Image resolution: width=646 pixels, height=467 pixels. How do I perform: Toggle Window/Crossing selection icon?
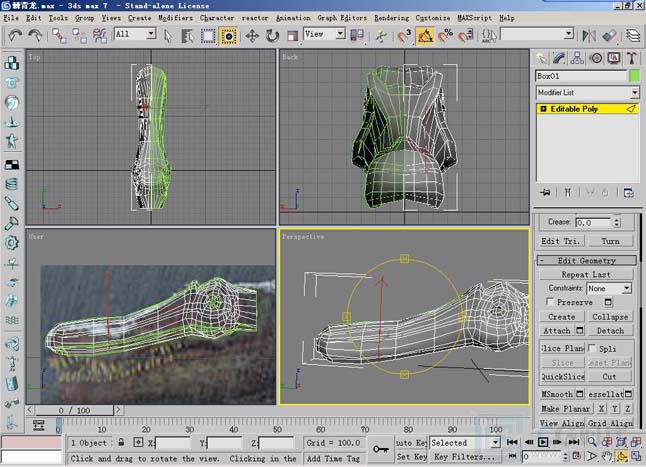pos(228,36)
